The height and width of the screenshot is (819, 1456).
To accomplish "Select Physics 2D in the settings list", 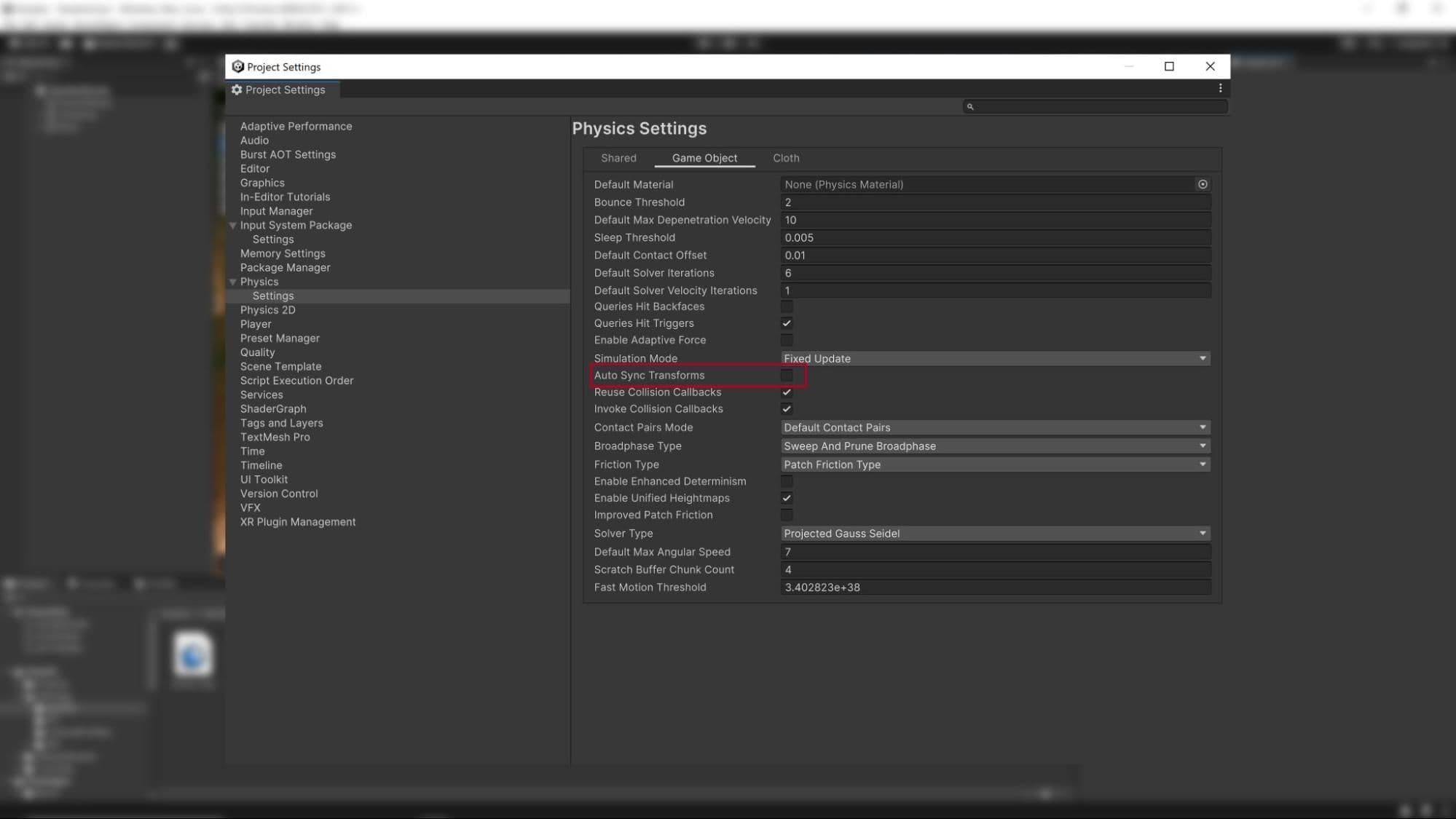I will (x=268, y=309).
